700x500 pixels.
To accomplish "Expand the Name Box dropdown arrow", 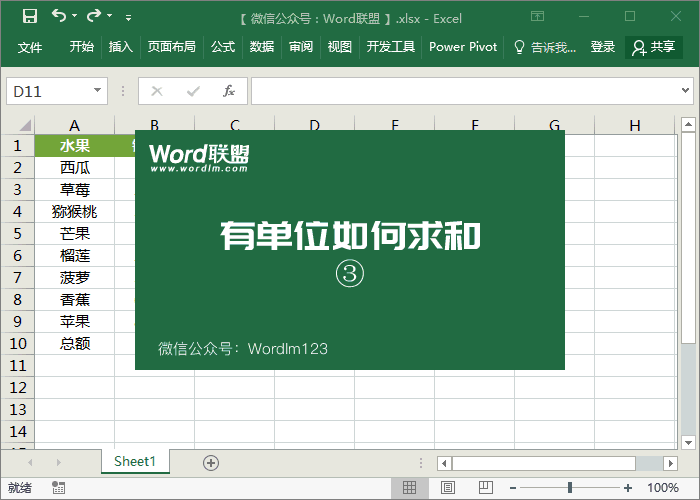I will 97,91.
